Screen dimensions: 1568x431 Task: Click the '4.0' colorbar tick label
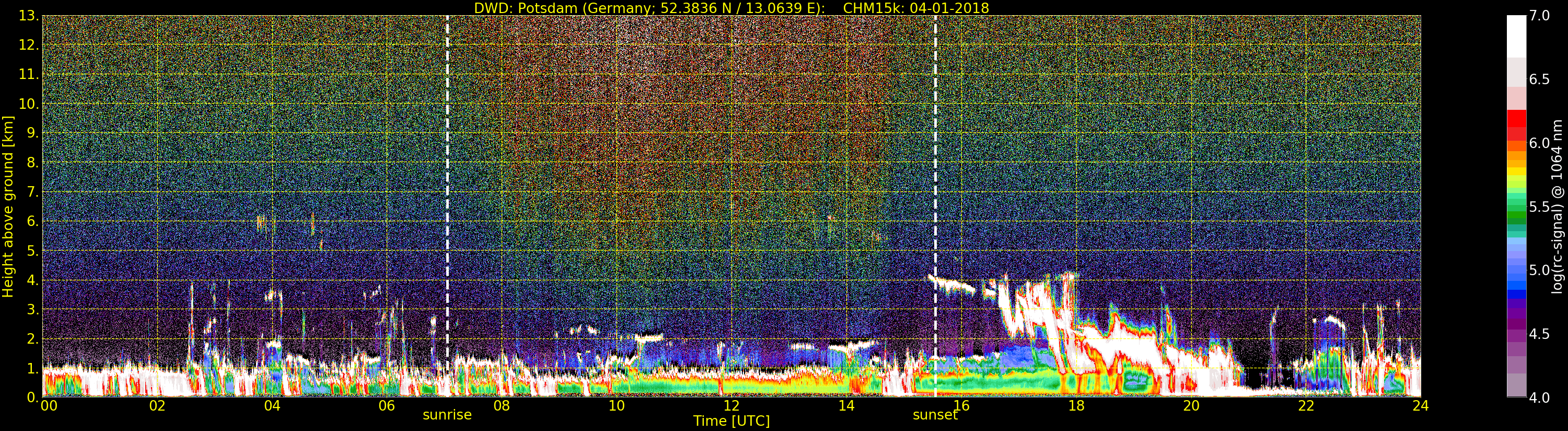1539,398
